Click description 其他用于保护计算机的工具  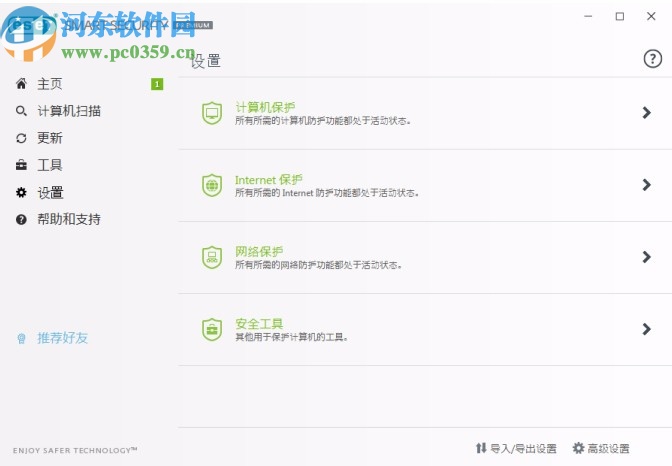point(291,337)
